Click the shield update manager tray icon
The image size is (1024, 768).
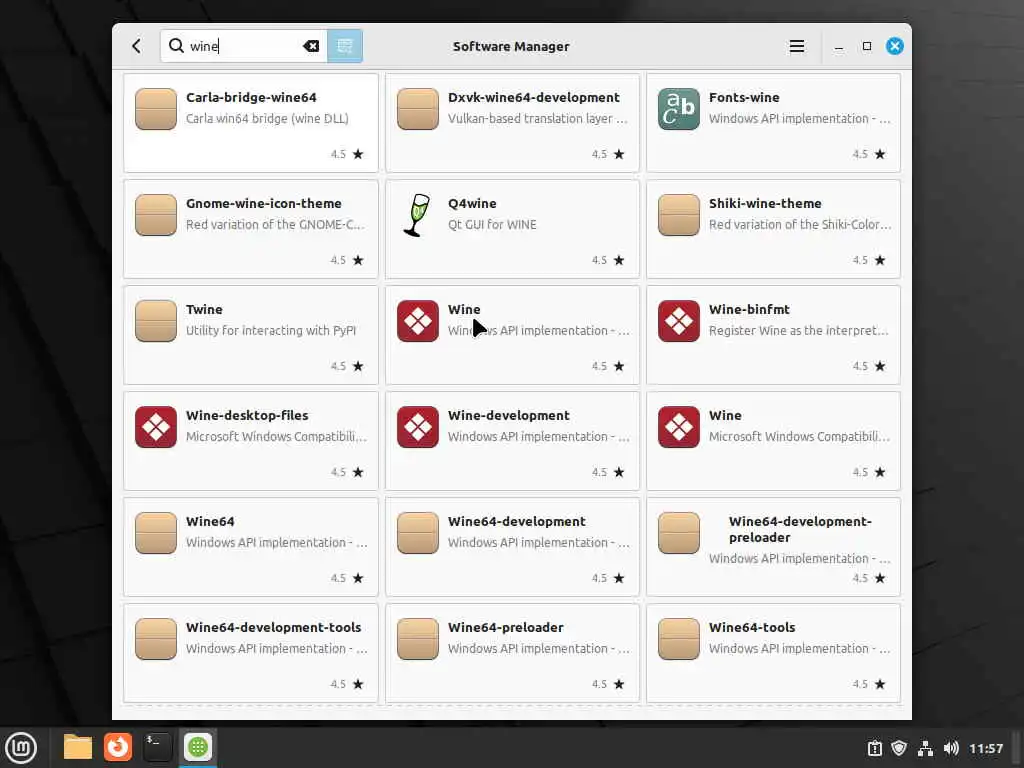(x=899, y=748)
